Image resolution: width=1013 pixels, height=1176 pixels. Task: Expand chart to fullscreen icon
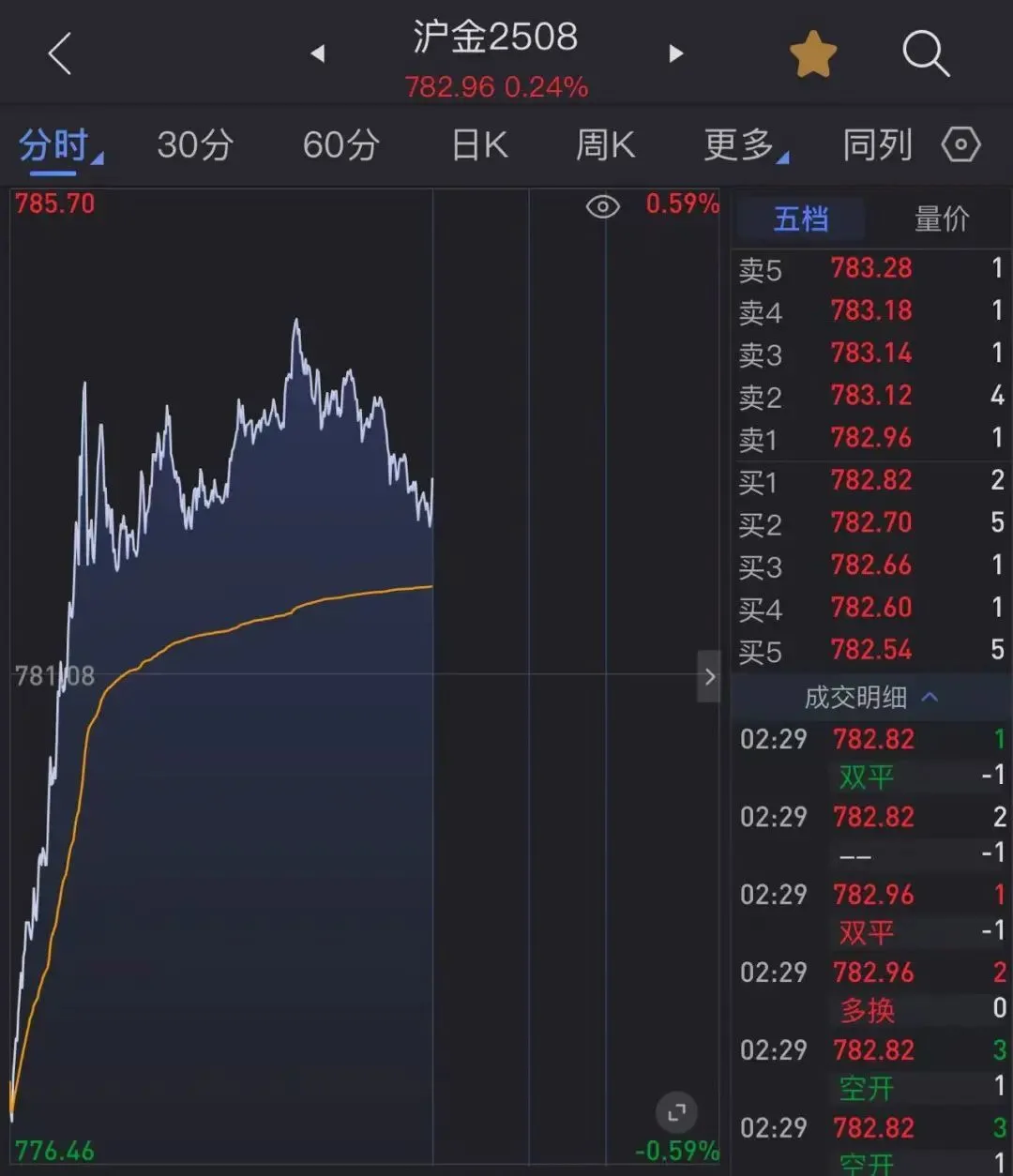pyautogui.click(x=675, y=1113)
